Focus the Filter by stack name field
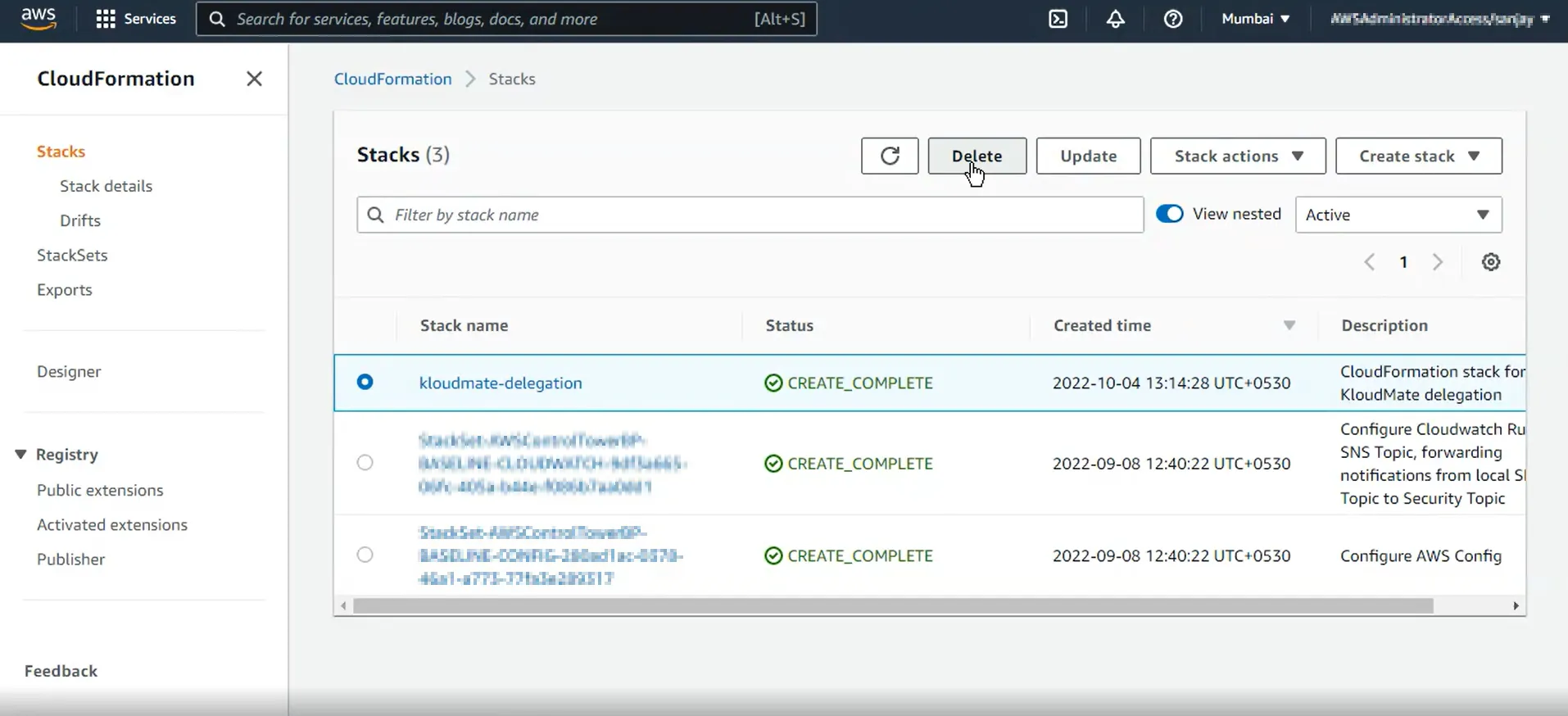1568x716 pixels. click(750, 215)
